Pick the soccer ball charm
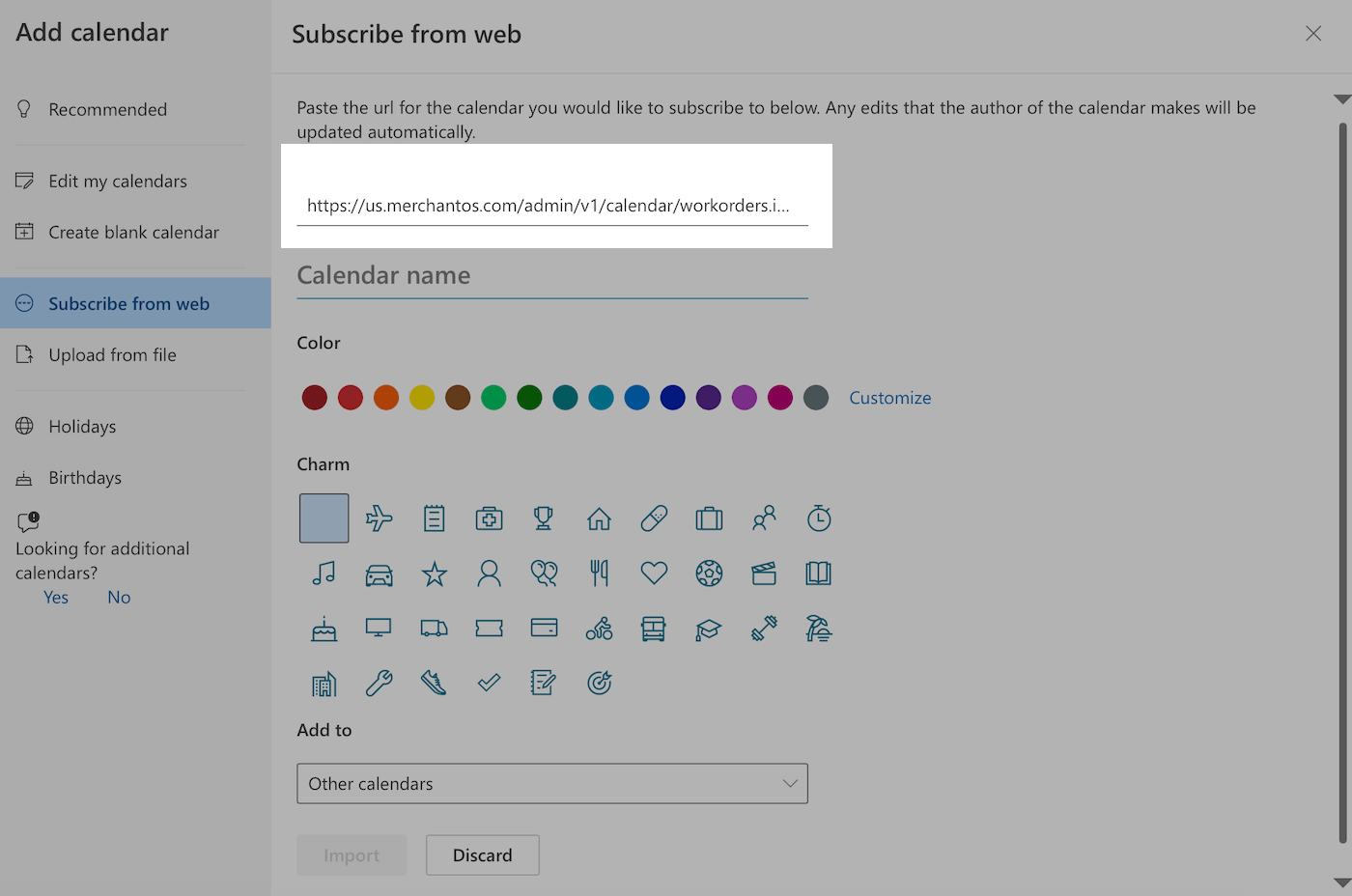 pyautogui.click(x=709, y=573)
